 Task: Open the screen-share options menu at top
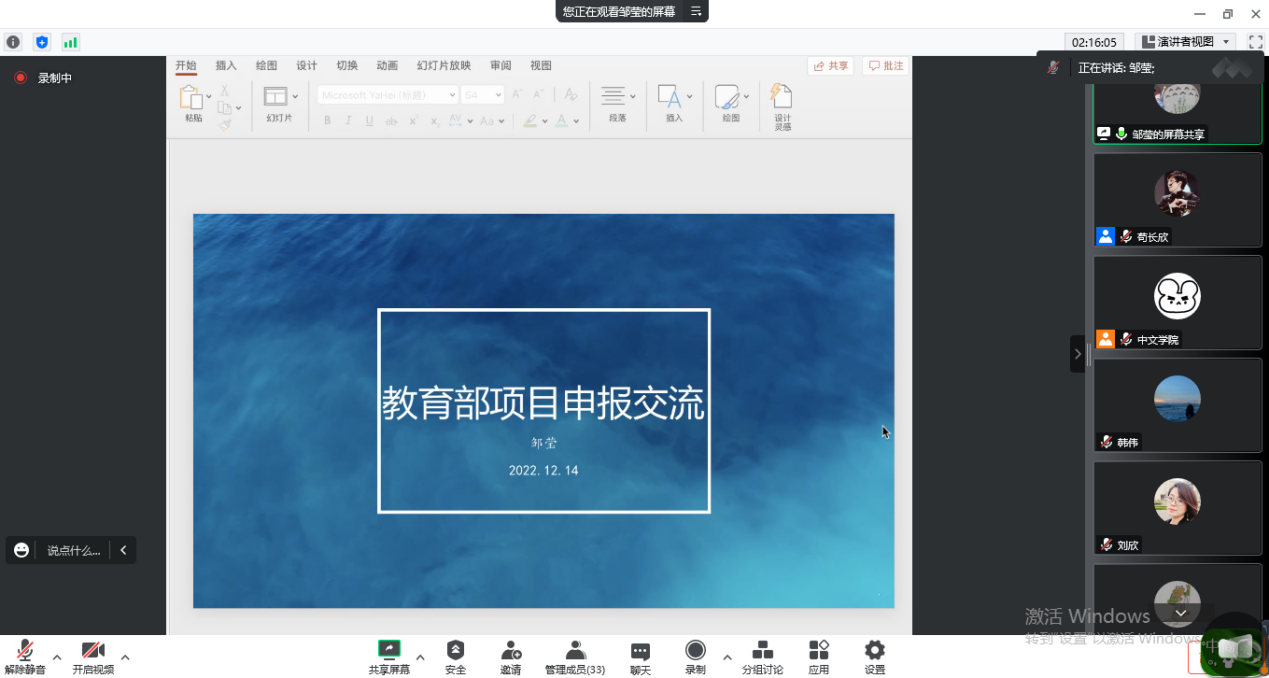696,12
